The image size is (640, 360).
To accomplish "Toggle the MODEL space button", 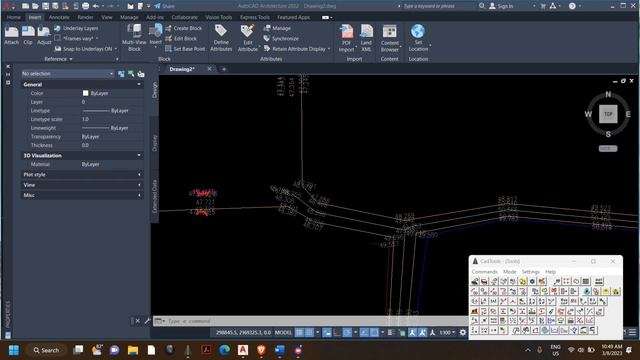I will click(x=283, y=333).
